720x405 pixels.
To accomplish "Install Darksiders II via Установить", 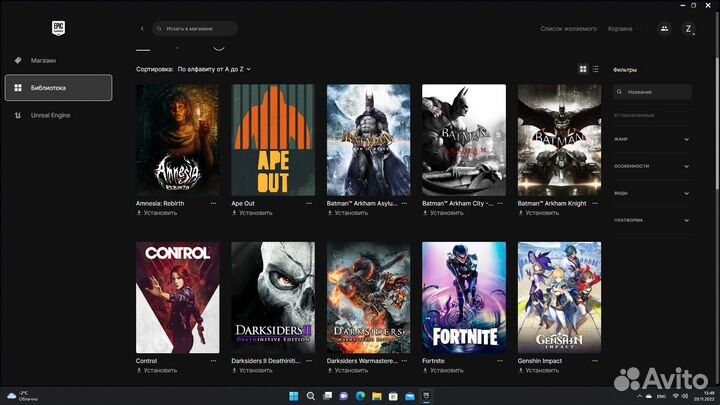I will click(x=252, y=371).
